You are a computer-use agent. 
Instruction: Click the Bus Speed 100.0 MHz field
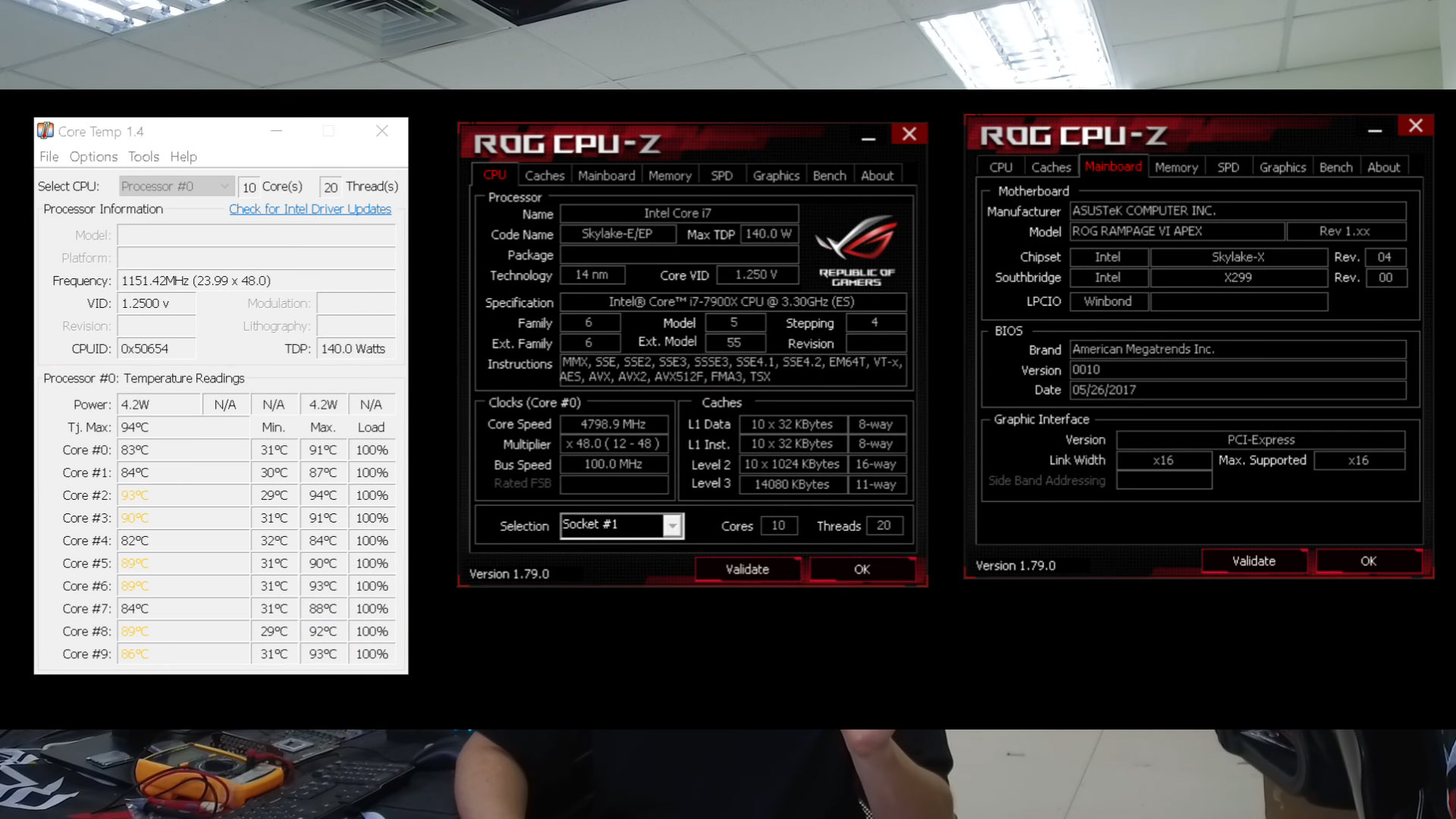click(613, 464)
